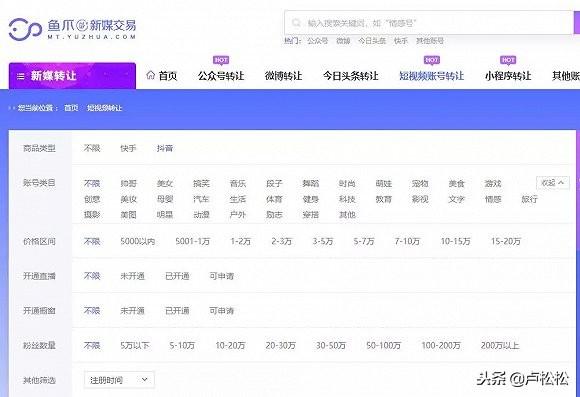Image resolution: width=580 pixels, height=397 pixels.
Task: Filter follower count by 50-100万
Action: [383, 346]
